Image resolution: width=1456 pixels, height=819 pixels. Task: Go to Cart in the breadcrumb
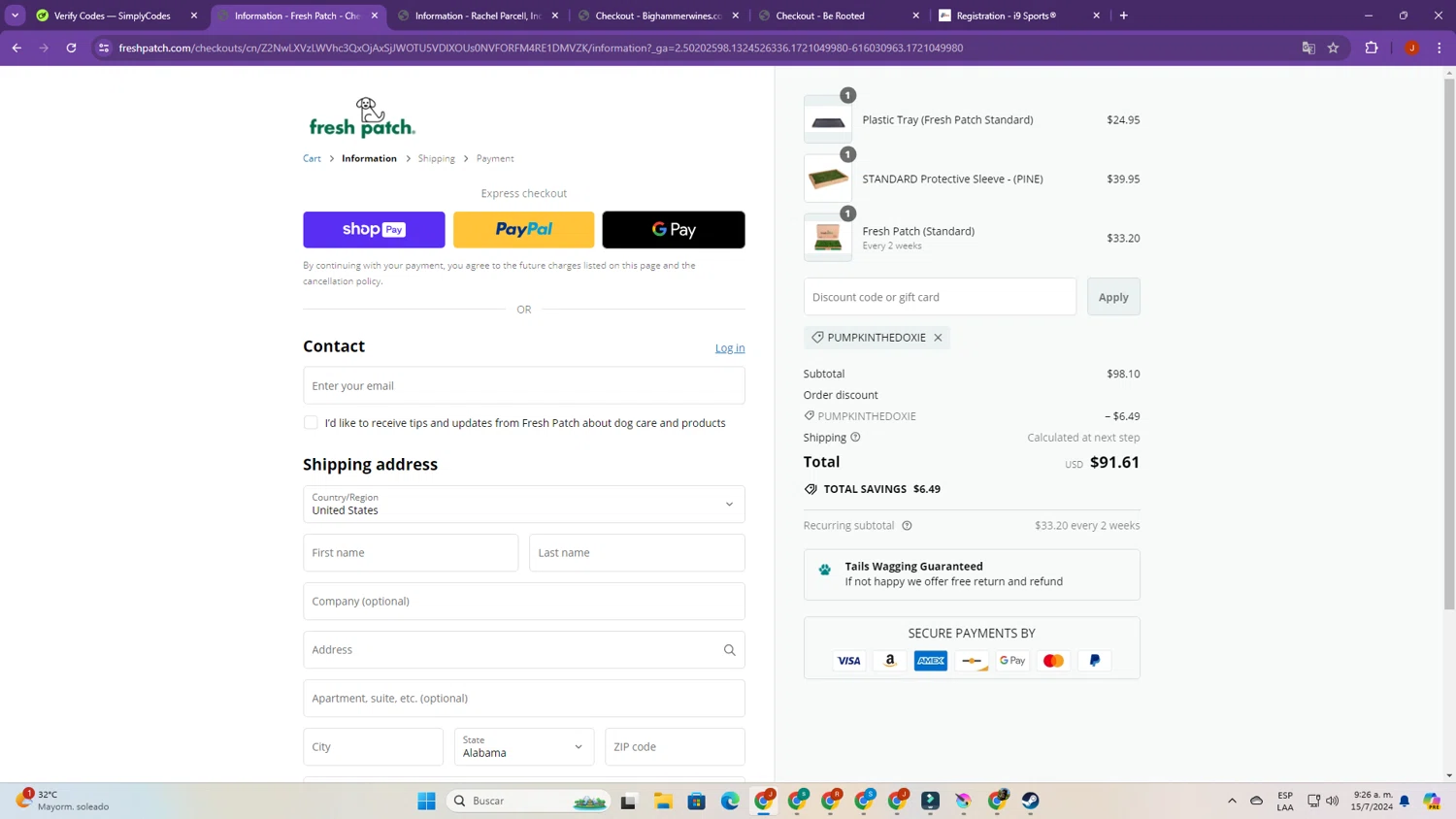coord(312,158)
